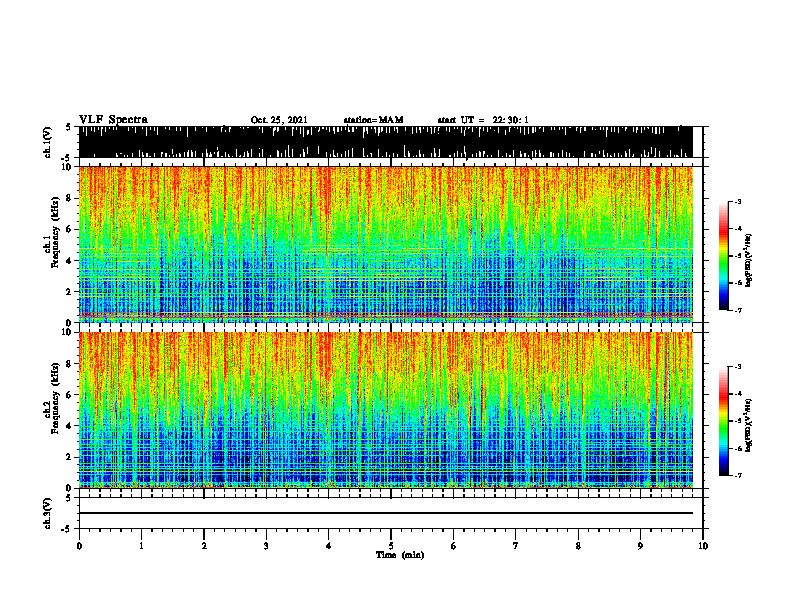
Task: Click the "7" tick on Time axis
Action: point(516,546)
